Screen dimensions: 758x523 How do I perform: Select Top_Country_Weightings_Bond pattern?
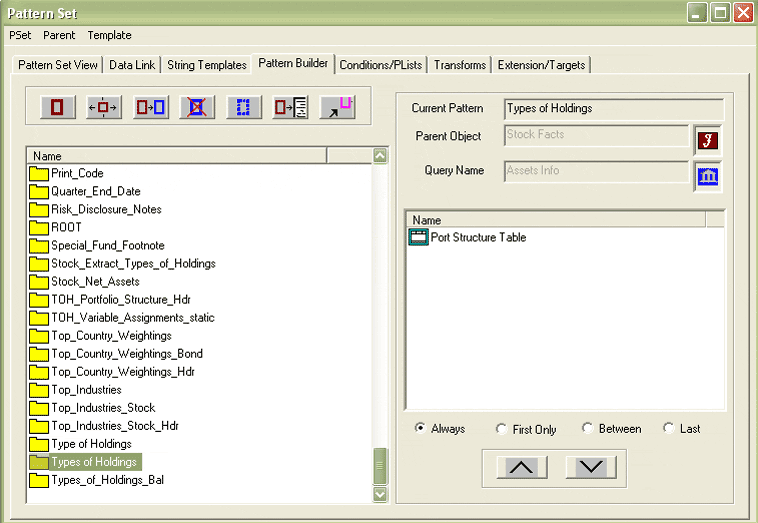(127, 354)
